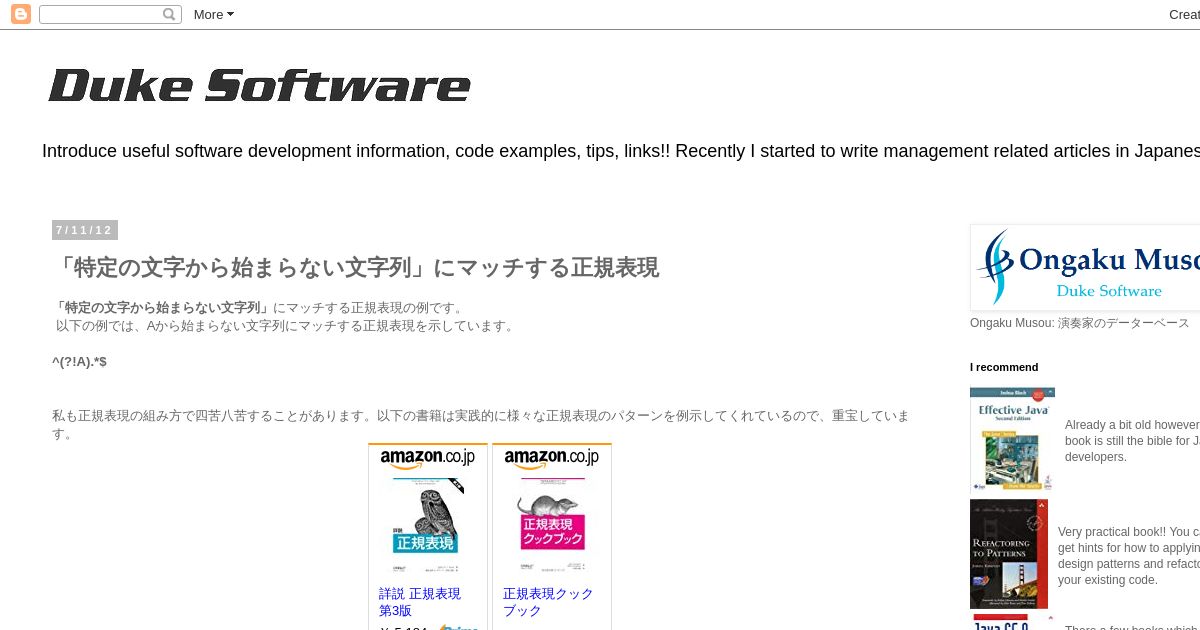The image size is (1200, 630).
Task: Open 正規表現クックブック cover image
Action: 551,526
